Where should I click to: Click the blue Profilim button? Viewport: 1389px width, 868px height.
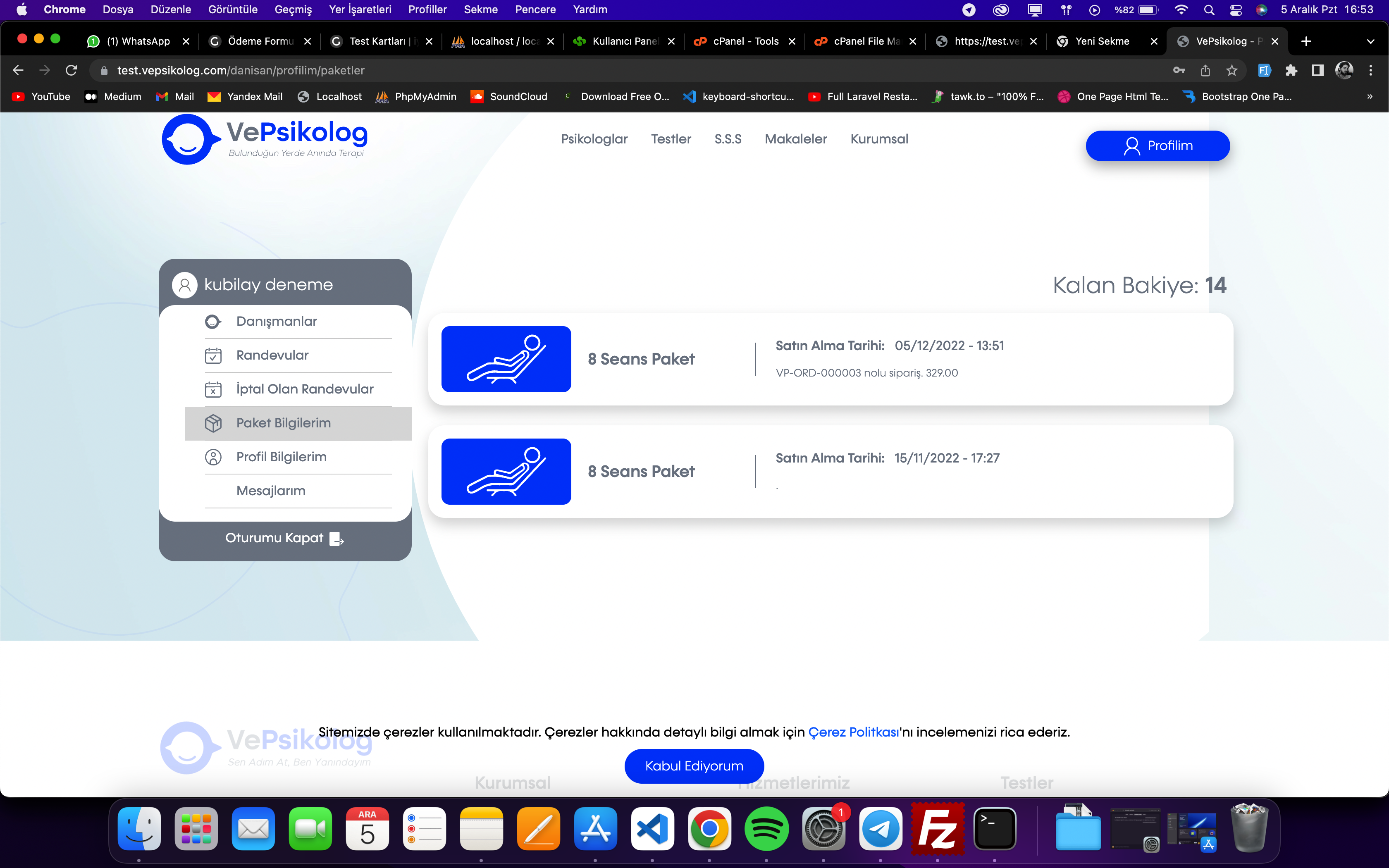pyautogui.click(x=1157, y=146)
